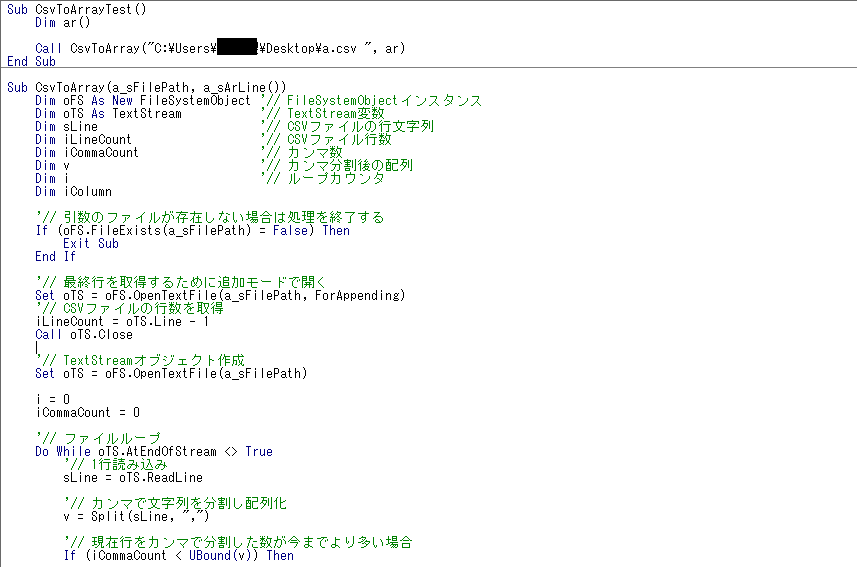
Task: Click the Dim iLineCount declaration
Action: coord(83,139)
